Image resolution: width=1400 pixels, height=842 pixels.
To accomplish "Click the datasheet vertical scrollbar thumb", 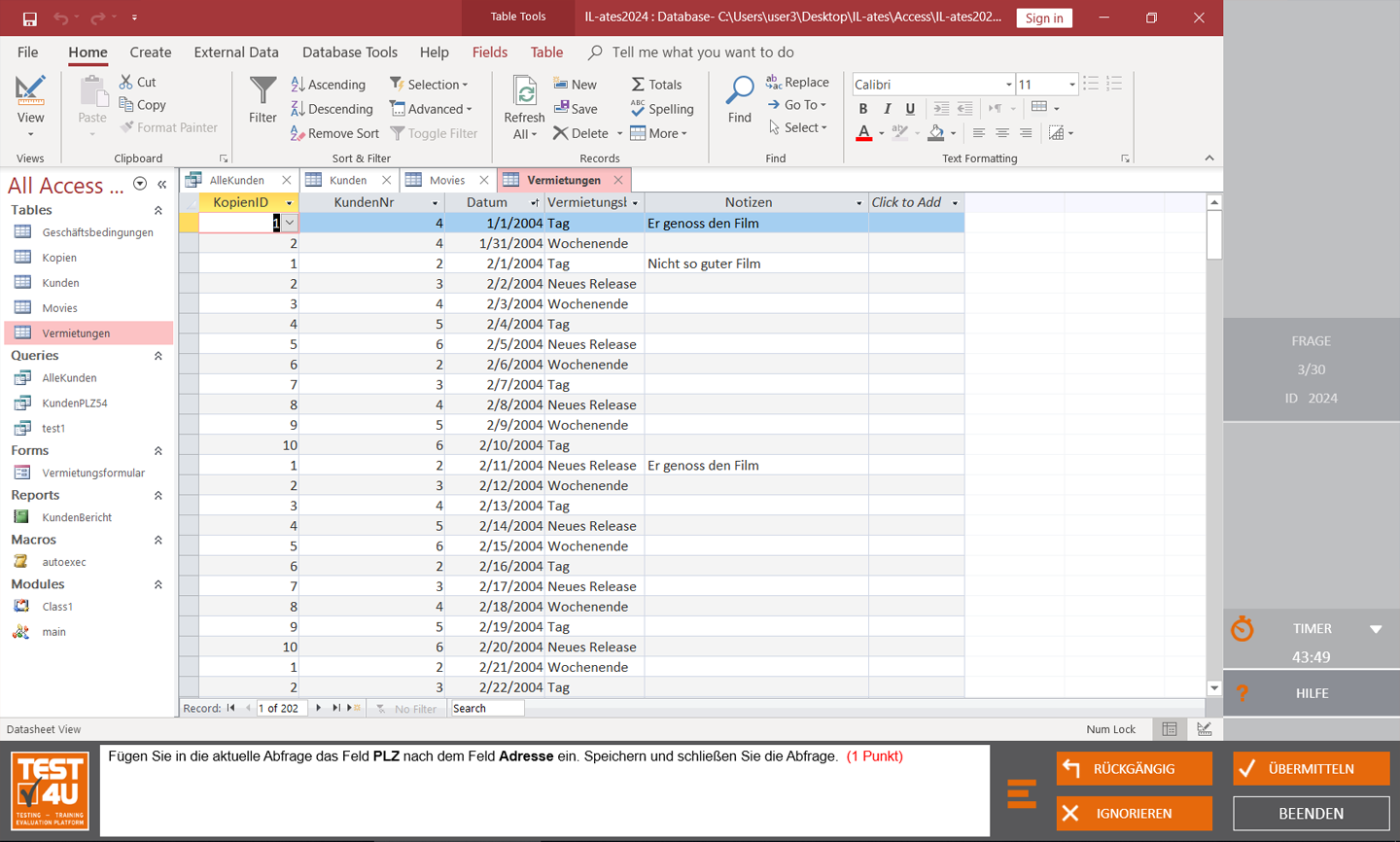I will click(1214, 234).
